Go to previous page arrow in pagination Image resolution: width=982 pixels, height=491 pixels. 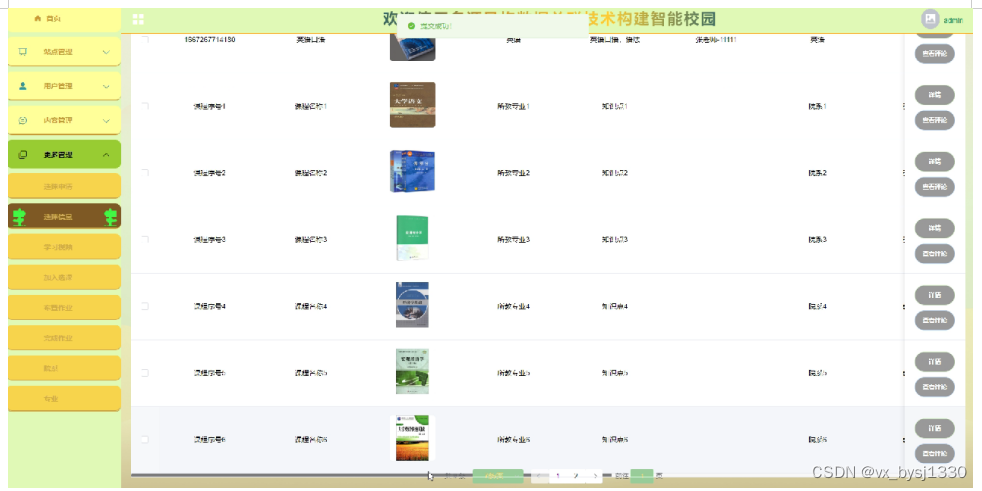point(540,476)
